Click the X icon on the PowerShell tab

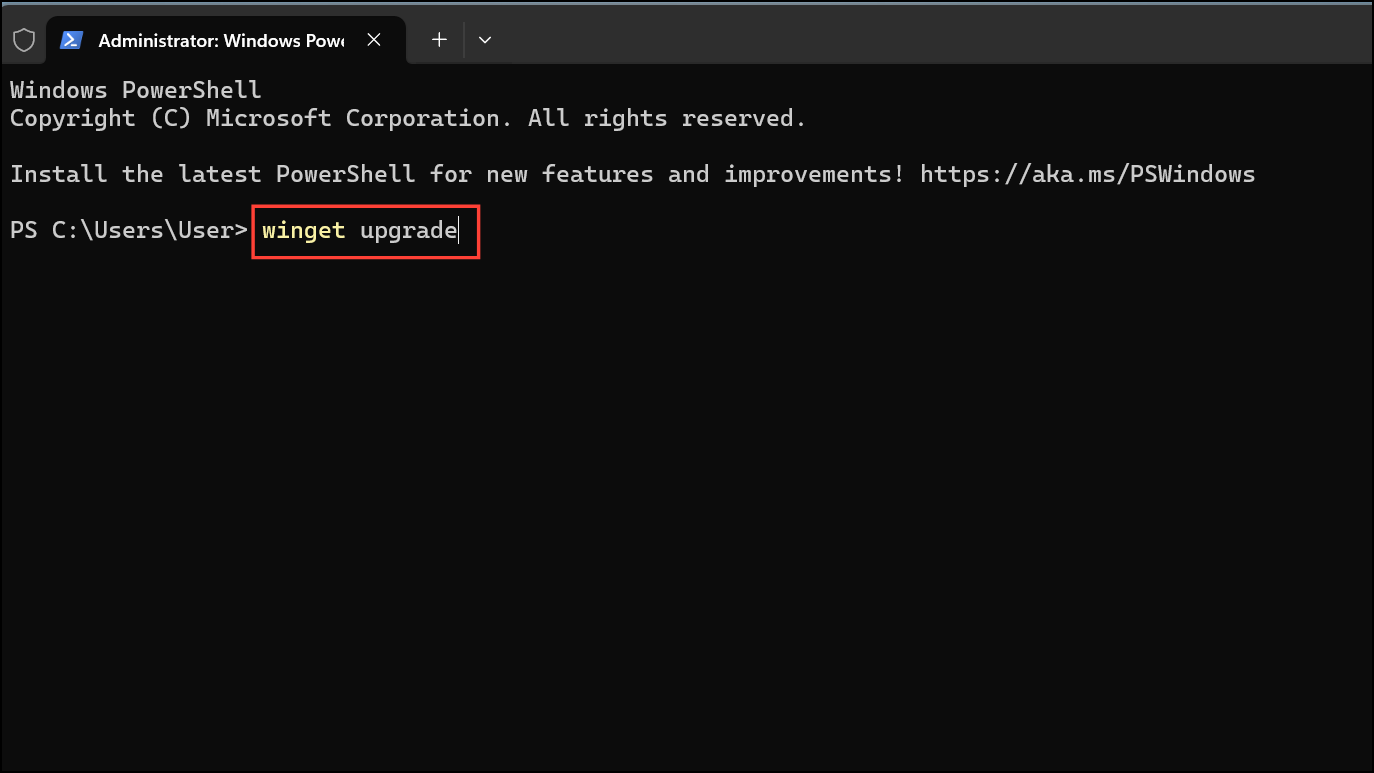(374, 40)
